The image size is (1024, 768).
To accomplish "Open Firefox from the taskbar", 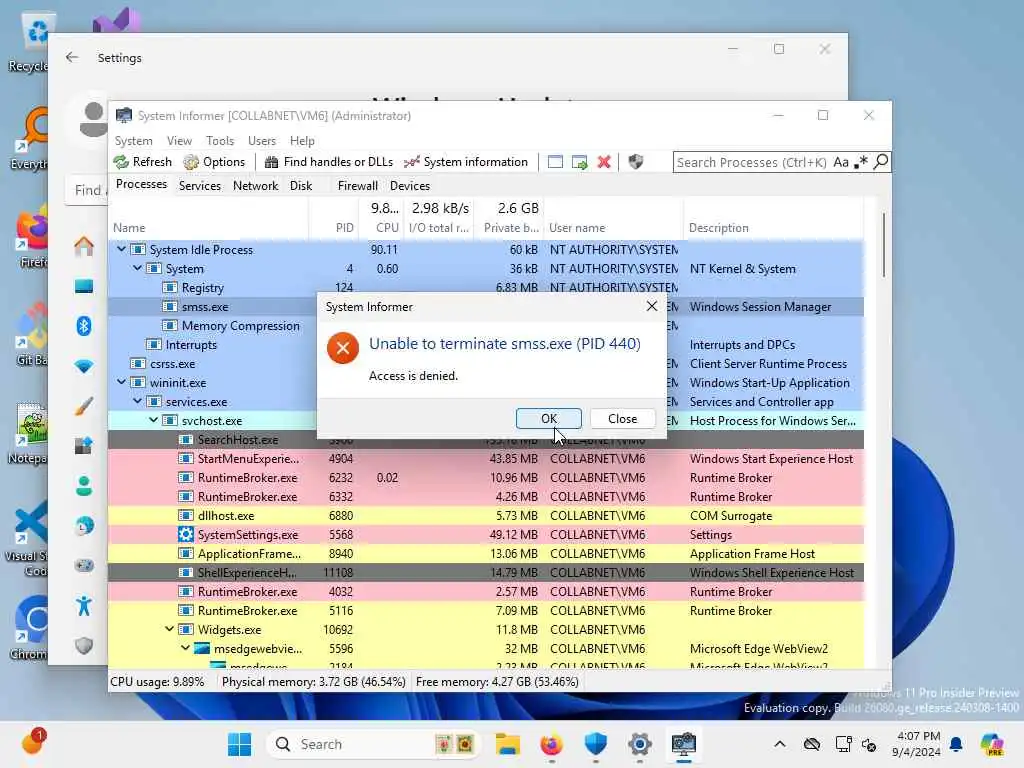I will tap(552, 744).
